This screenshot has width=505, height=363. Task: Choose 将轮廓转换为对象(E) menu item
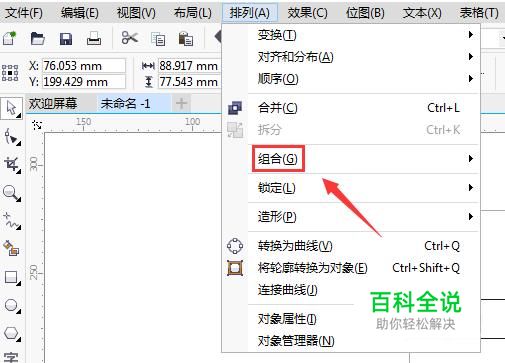352,268
